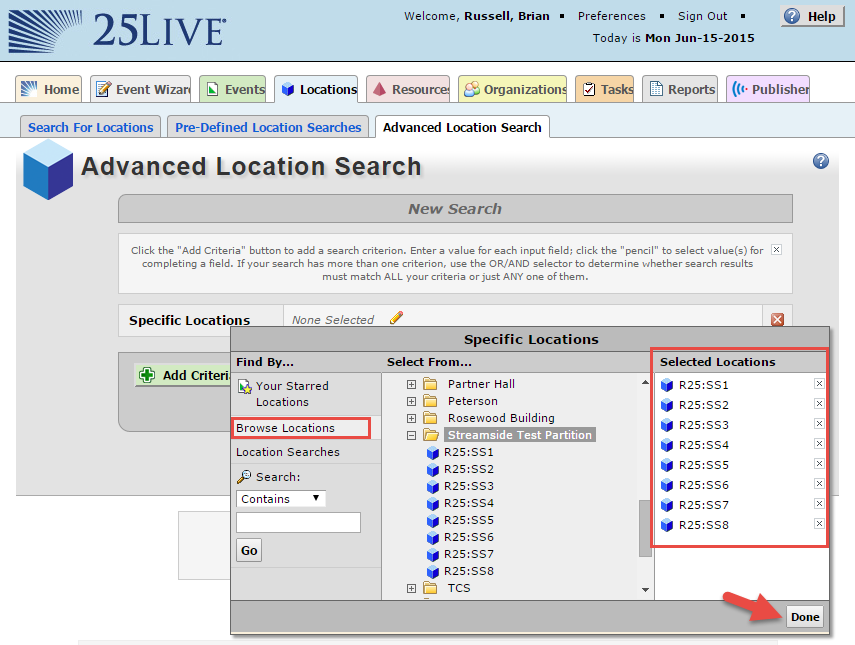Select R25:SS5 in the Select From tree

[460, 520]
